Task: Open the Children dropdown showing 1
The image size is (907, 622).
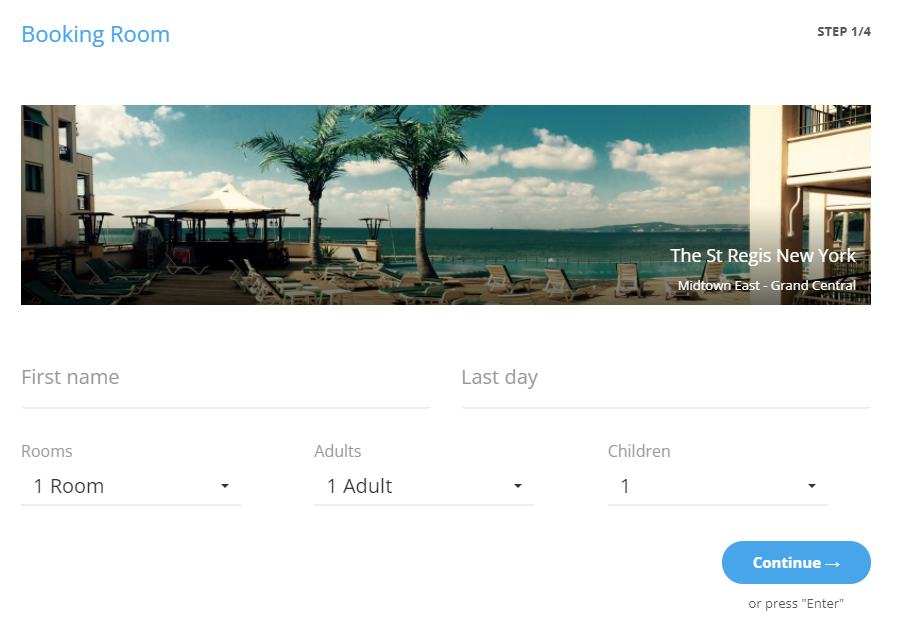Action: coord(718,486)
